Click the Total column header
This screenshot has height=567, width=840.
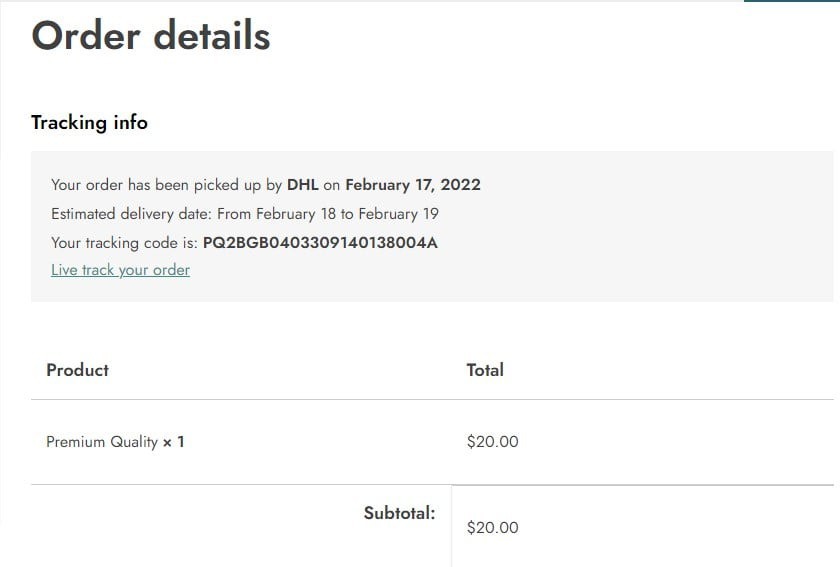[485, 370]
